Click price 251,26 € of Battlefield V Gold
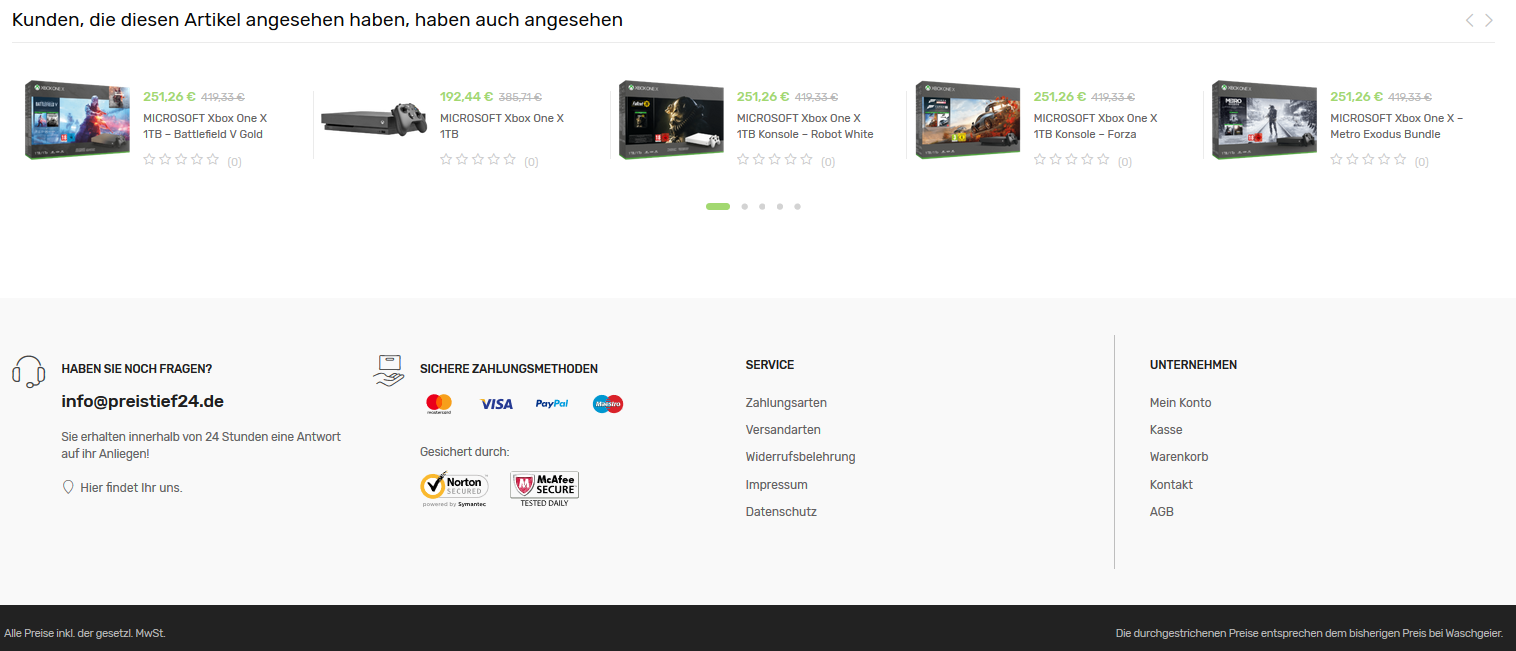 pyautogui.click(x=169, y=97)
